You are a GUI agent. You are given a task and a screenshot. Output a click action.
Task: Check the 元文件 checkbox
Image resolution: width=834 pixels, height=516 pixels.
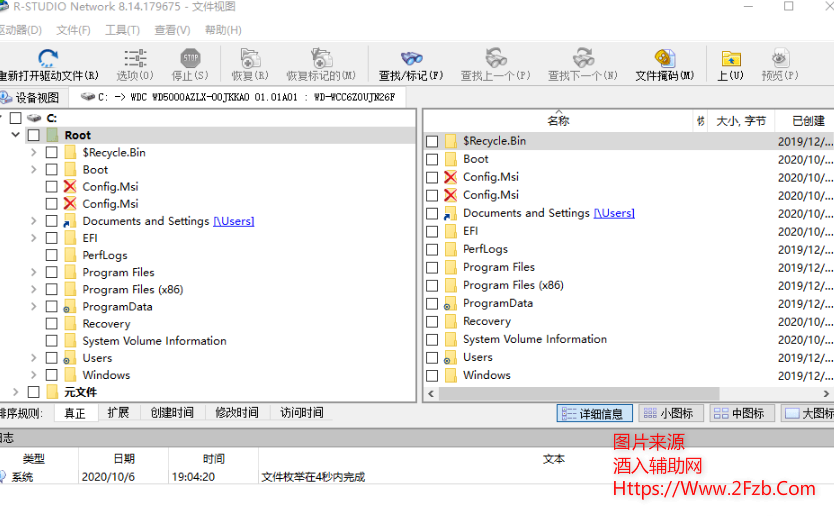[34, 392]
